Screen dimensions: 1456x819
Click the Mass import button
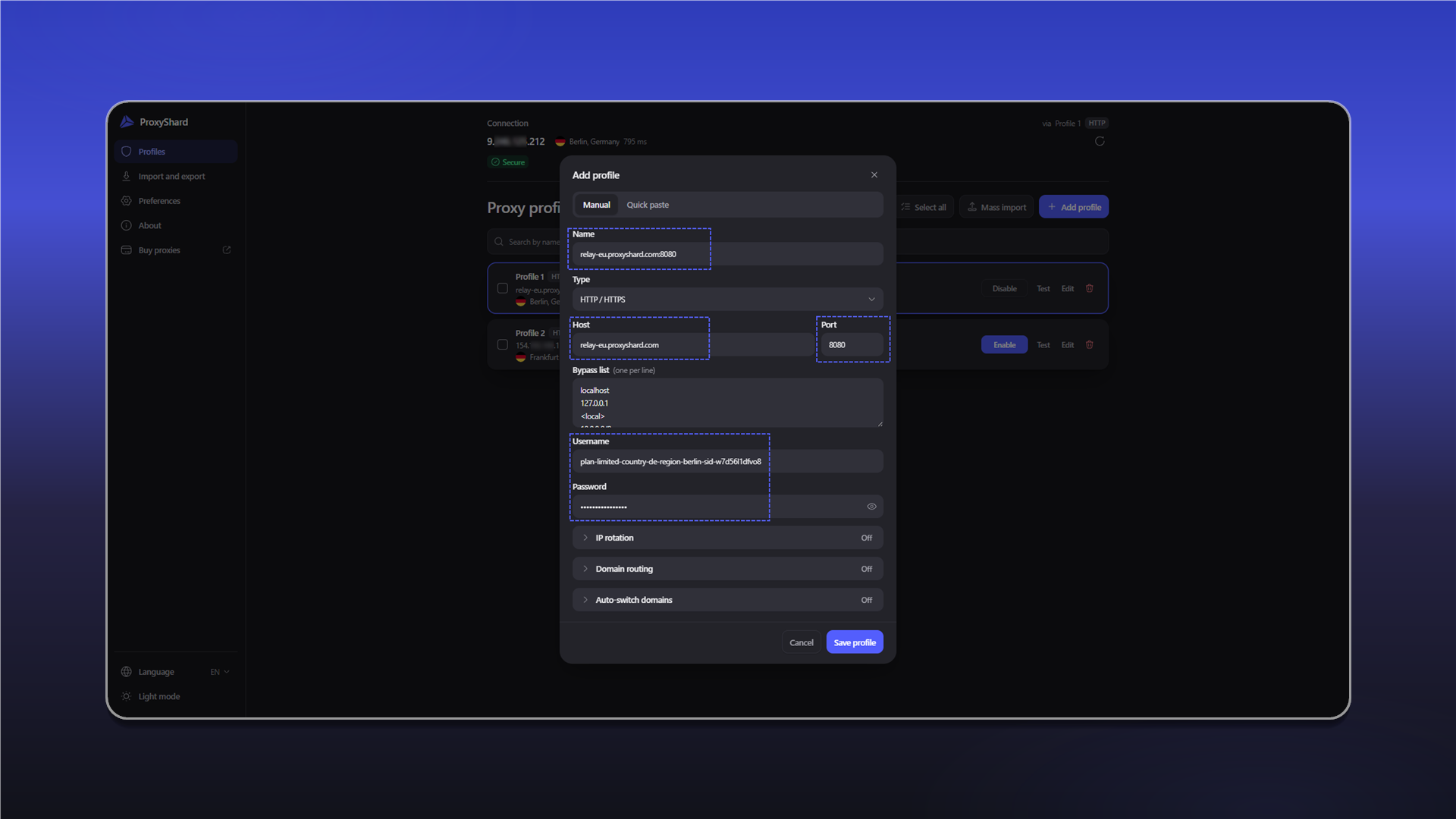click(x=996, y=207)
